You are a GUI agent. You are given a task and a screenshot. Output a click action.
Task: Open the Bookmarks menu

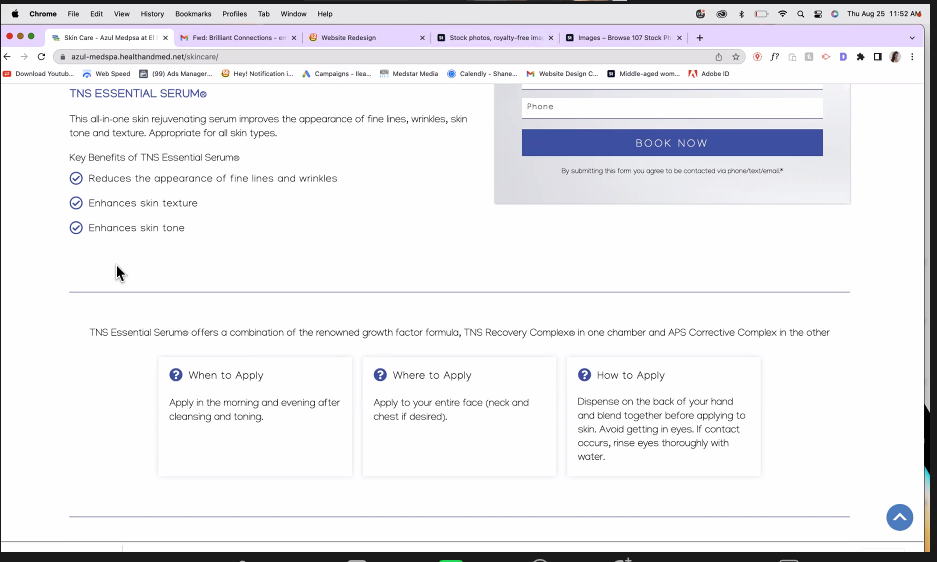[193, 14]
